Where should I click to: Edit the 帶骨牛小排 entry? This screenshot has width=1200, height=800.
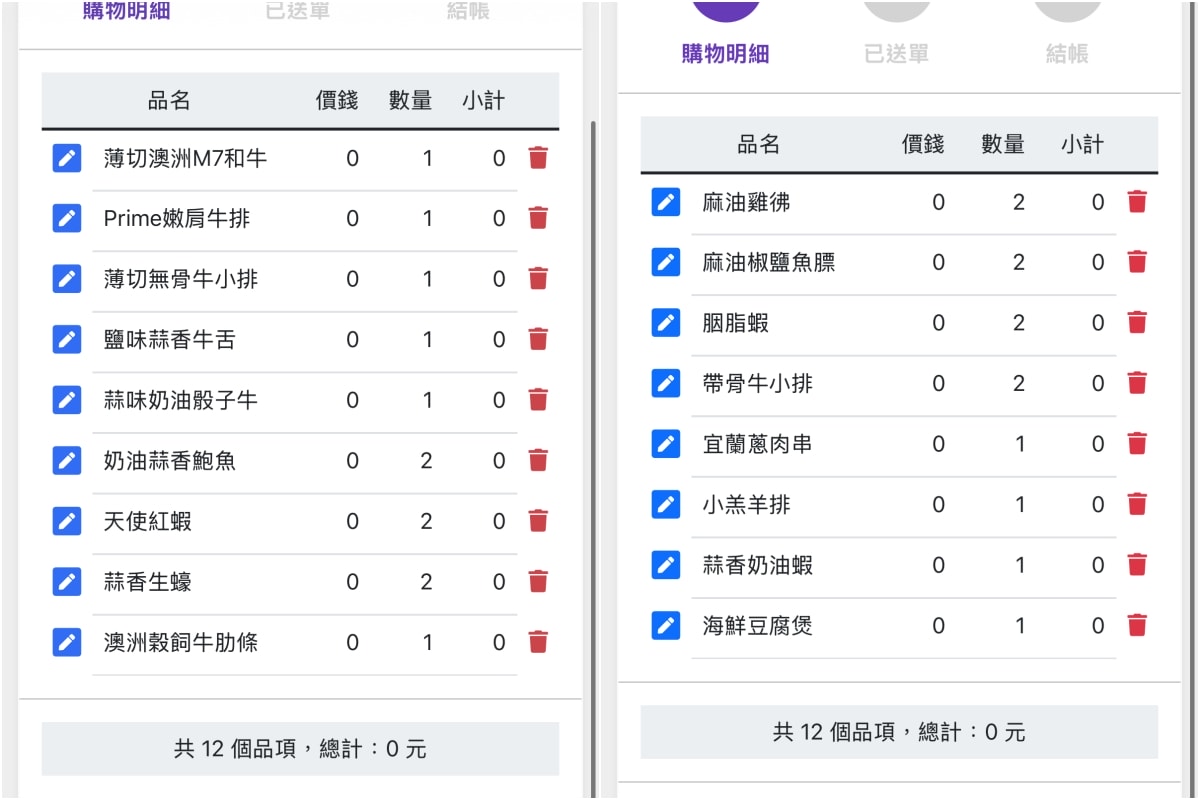coord(666,383)
